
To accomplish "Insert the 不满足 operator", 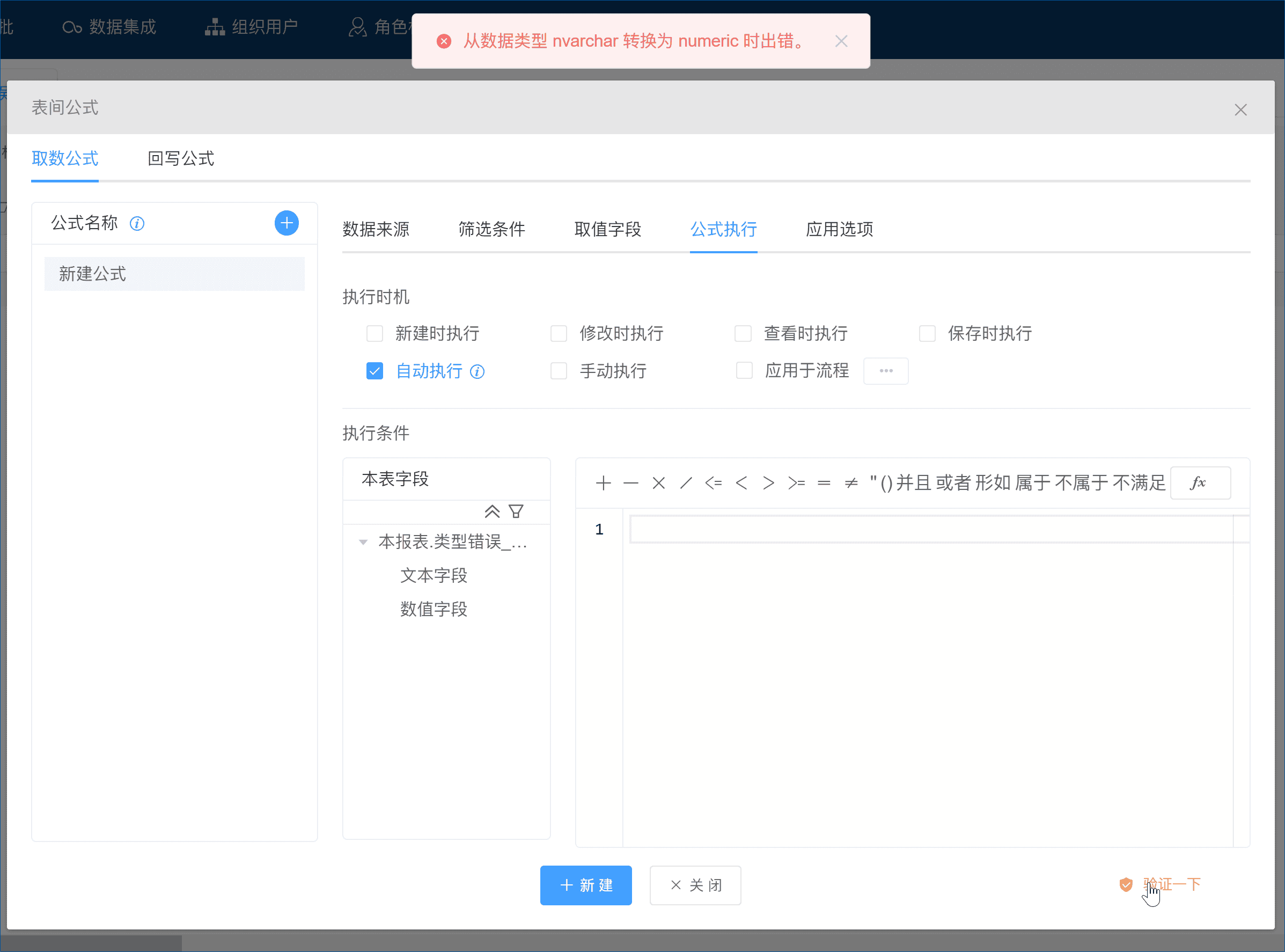I will point(1139,483).
